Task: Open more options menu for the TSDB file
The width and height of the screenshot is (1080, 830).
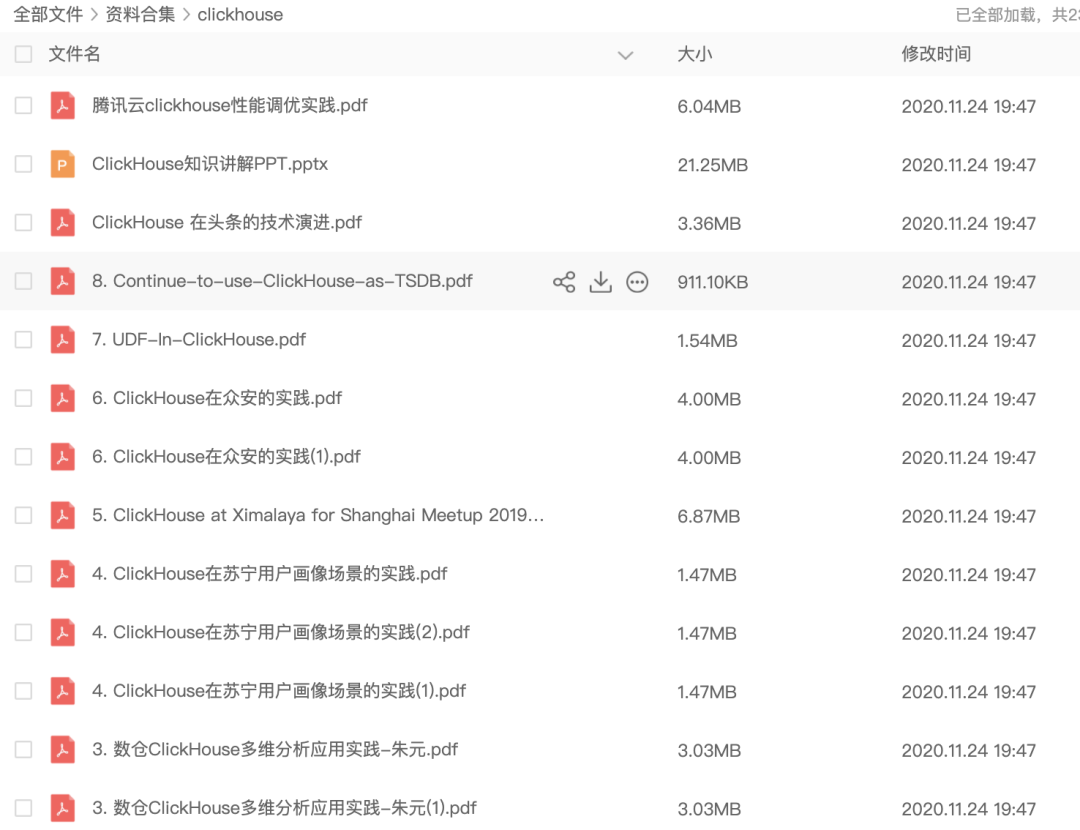Action: point(637,281)
